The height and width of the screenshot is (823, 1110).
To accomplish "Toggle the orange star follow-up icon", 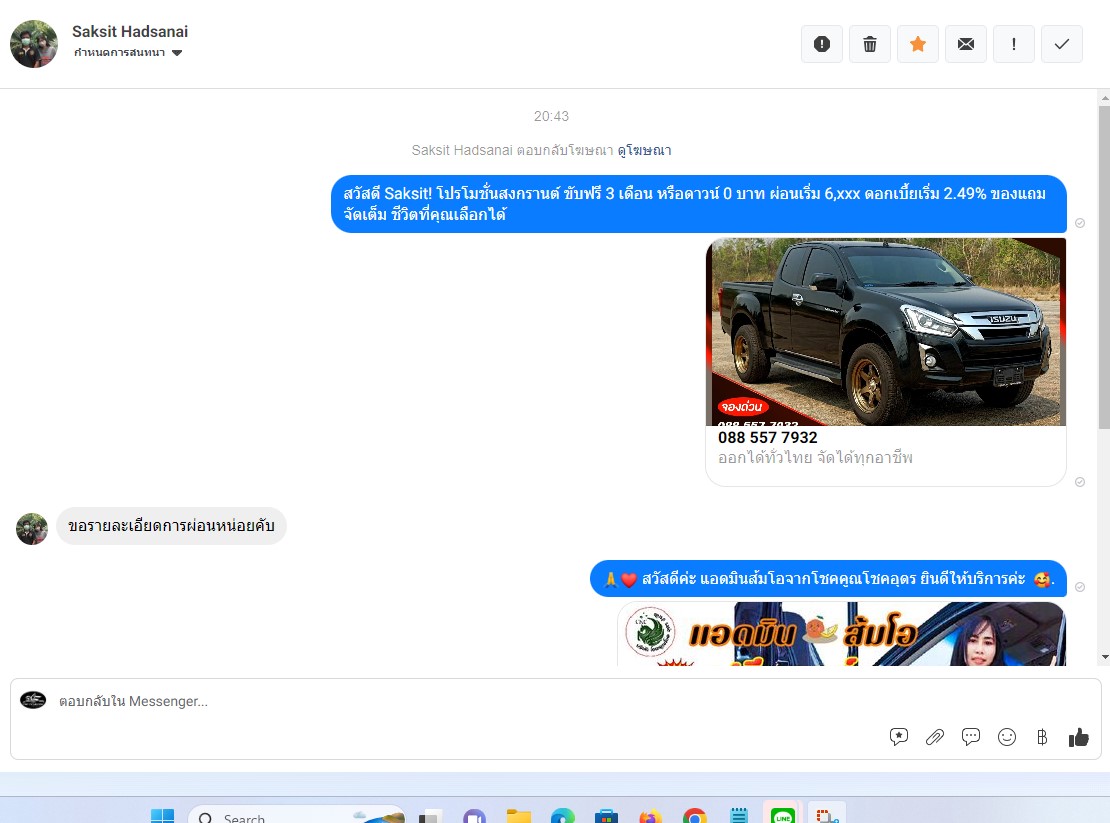I will click(x=917, y=44).
